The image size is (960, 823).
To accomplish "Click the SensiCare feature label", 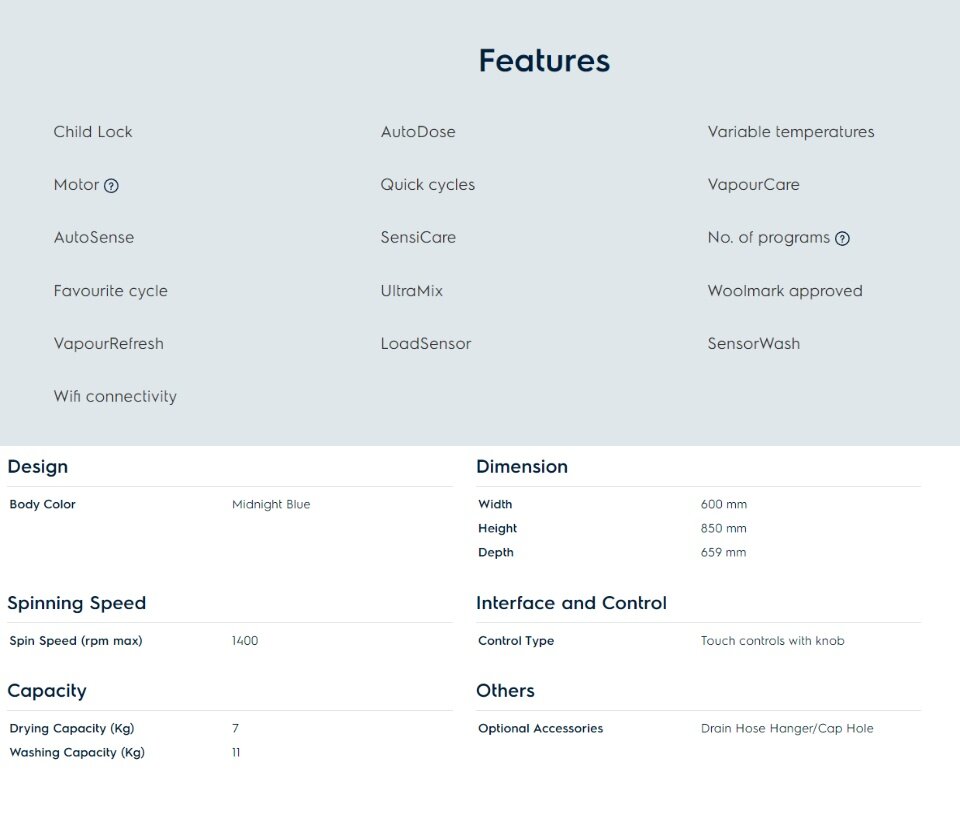I will tap(418, 238).
